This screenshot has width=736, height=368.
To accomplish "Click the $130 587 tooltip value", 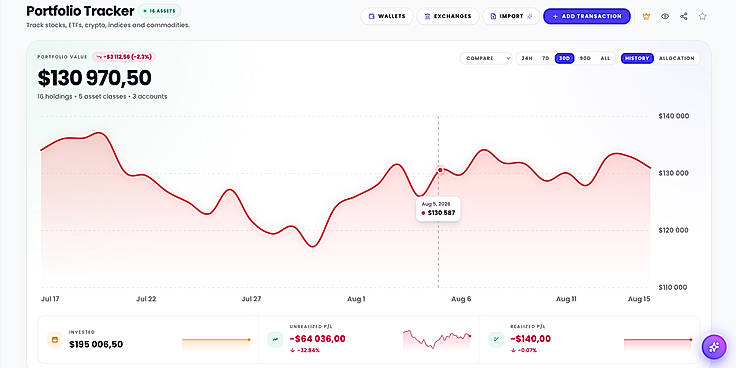I will [x=442, y=213].
